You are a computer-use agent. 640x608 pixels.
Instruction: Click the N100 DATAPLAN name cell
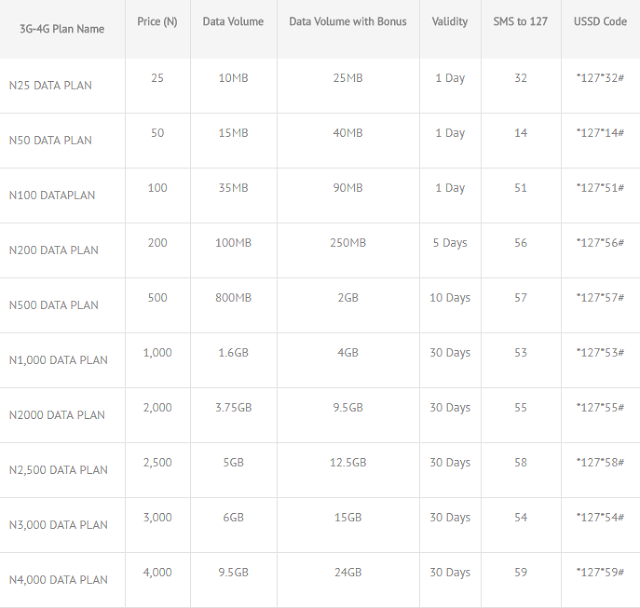[x=52, y=195]
